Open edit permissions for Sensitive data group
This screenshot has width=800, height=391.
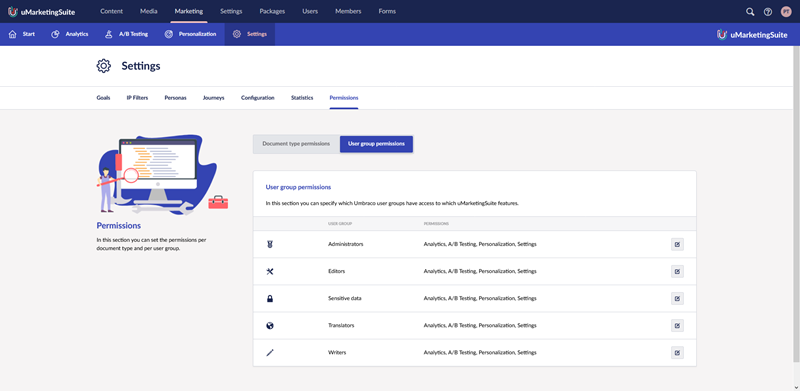pos(677,298)
